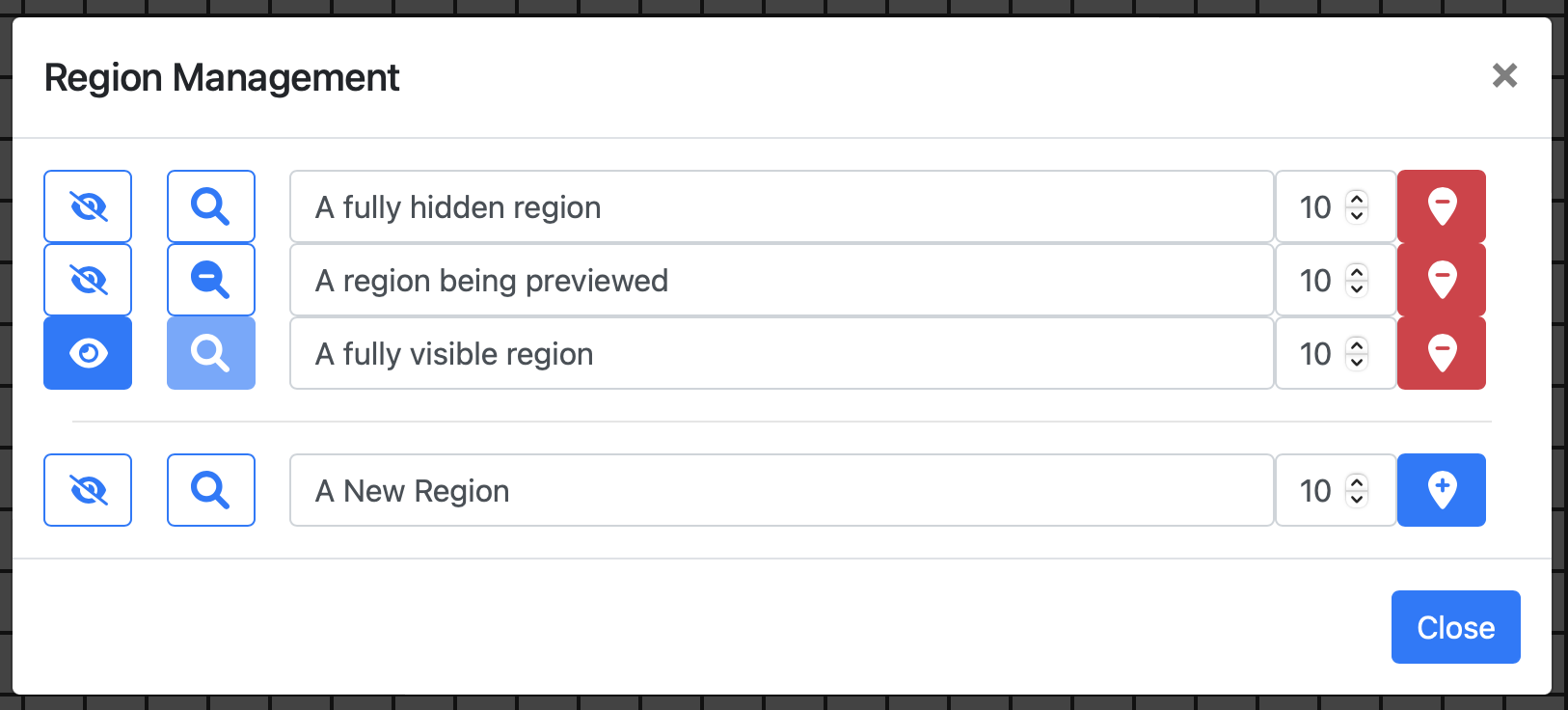Viewport: 1568px width, 710px height.
Task: Select the zoom preview icon for 'A fully hidden region'
Action: click(x=210, y=205)
